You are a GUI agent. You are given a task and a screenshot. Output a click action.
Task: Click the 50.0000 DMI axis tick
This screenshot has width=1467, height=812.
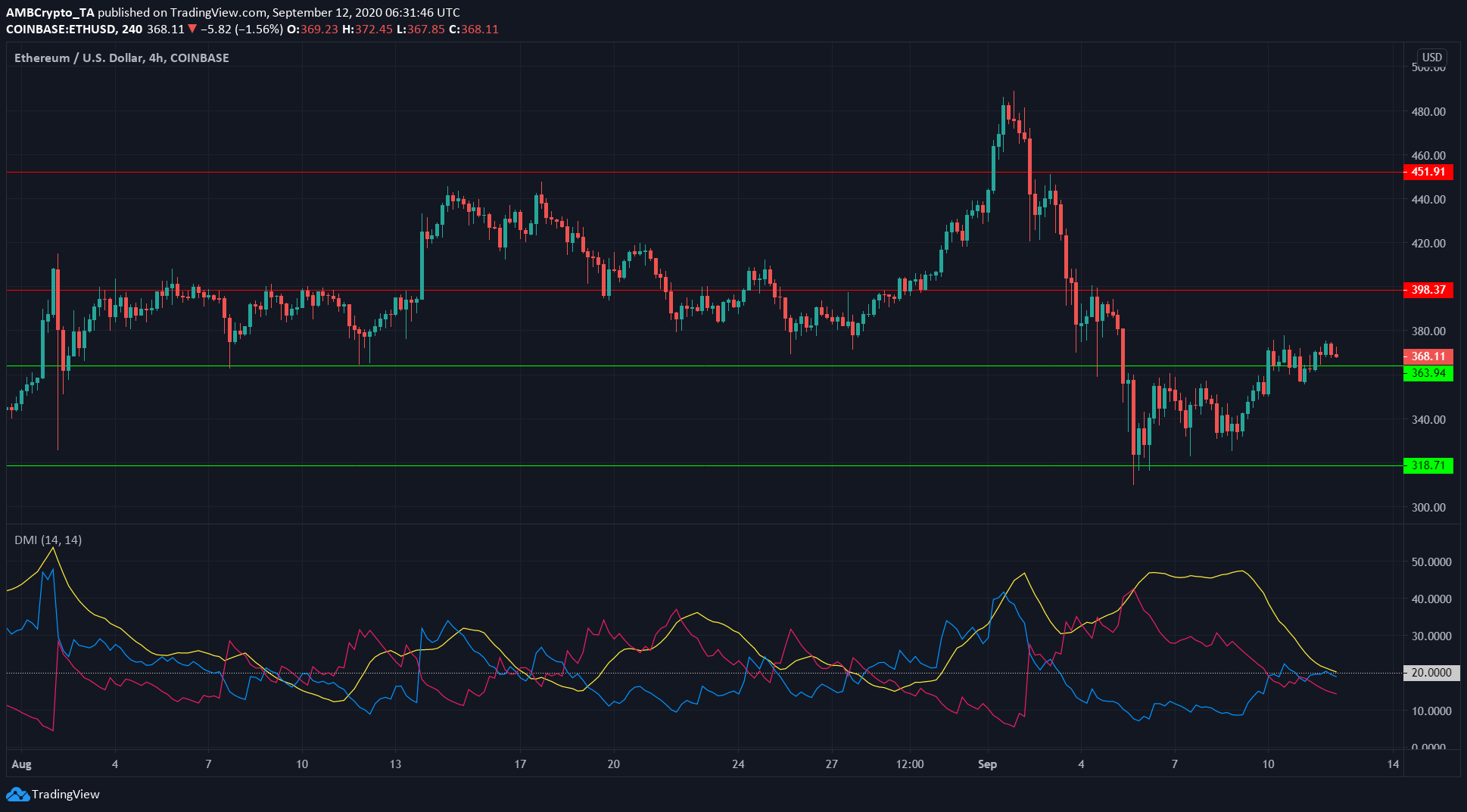1431,562
